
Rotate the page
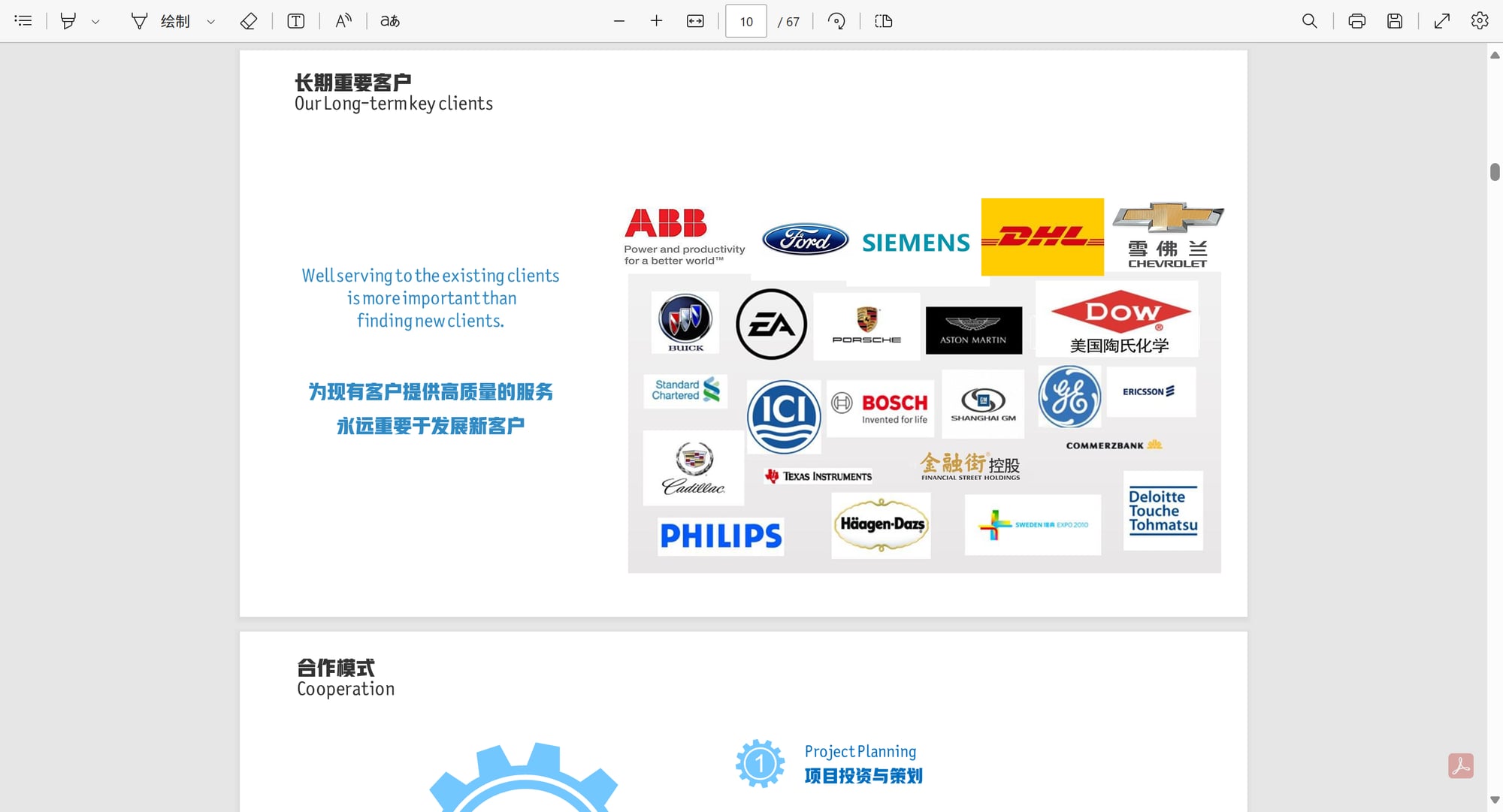(x=836, y=21)
